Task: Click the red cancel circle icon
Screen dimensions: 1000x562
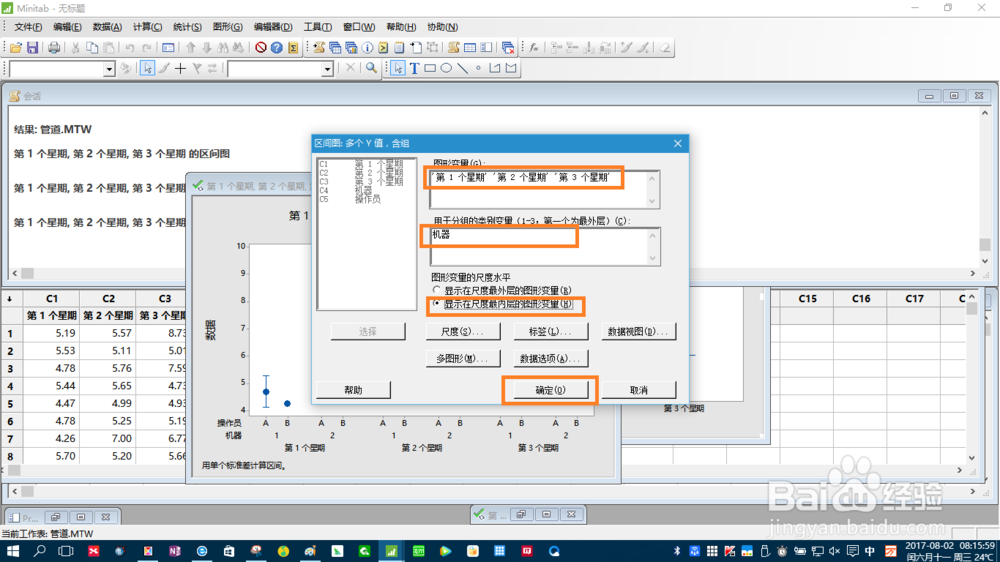Action: (260, 48)
